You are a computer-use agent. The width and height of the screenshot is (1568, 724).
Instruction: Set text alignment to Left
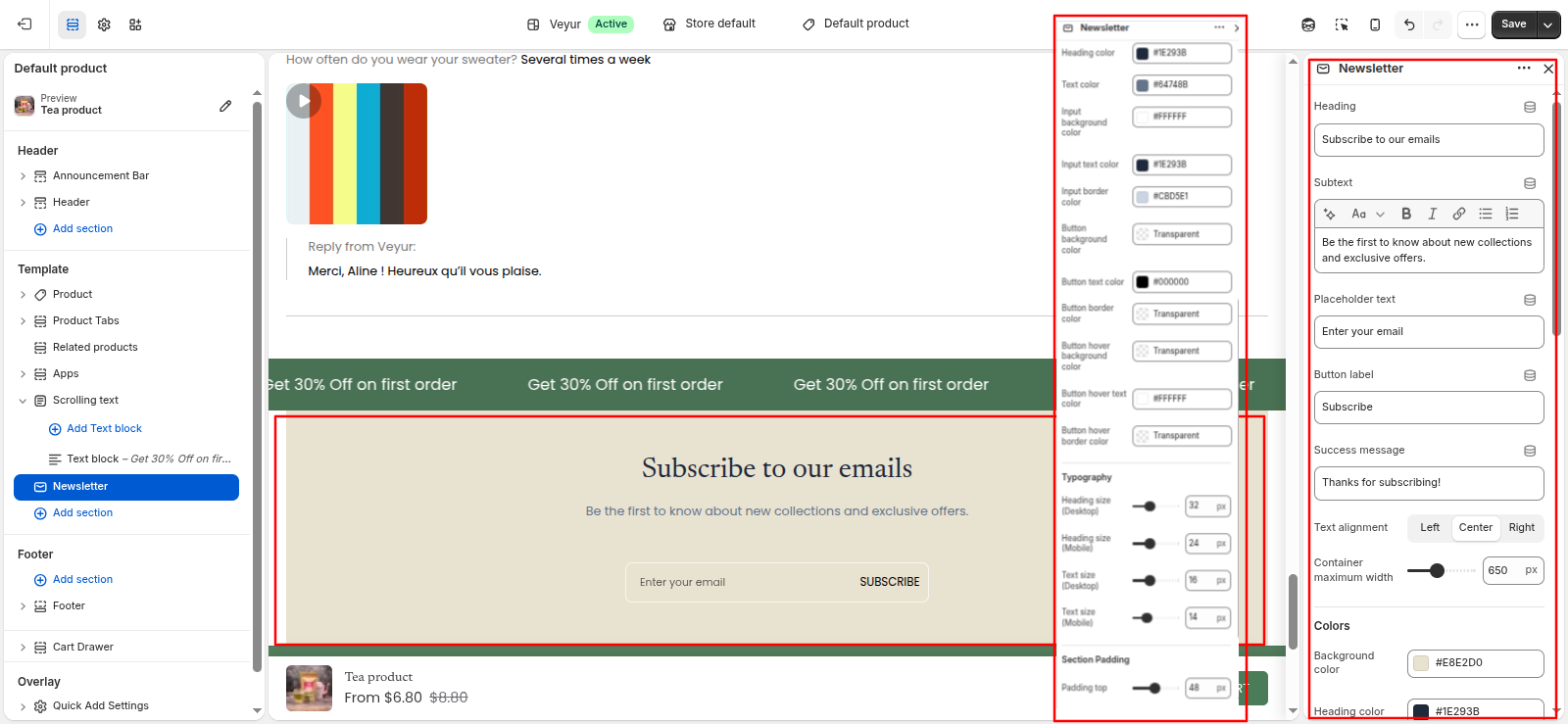[1430, 528]
